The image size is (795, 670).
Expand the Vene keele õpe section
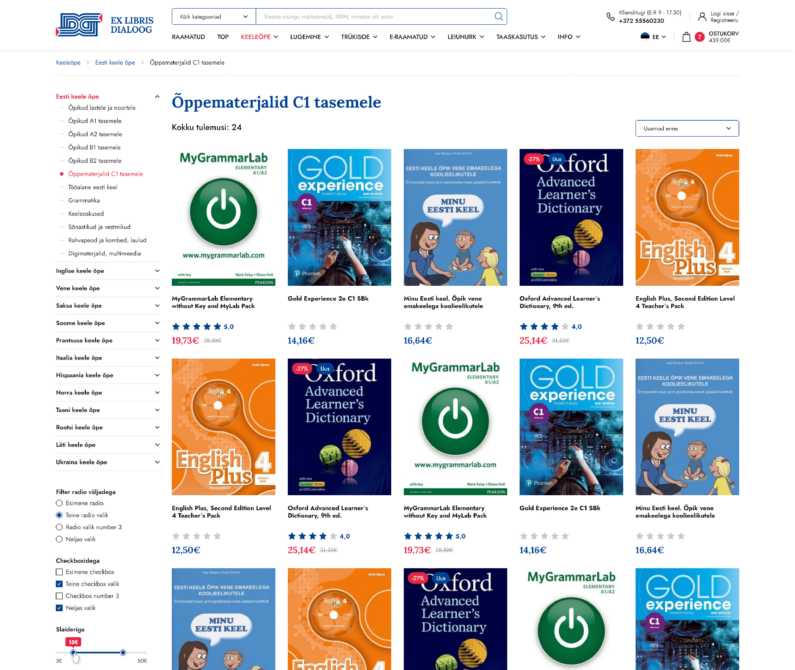[157, 288]
